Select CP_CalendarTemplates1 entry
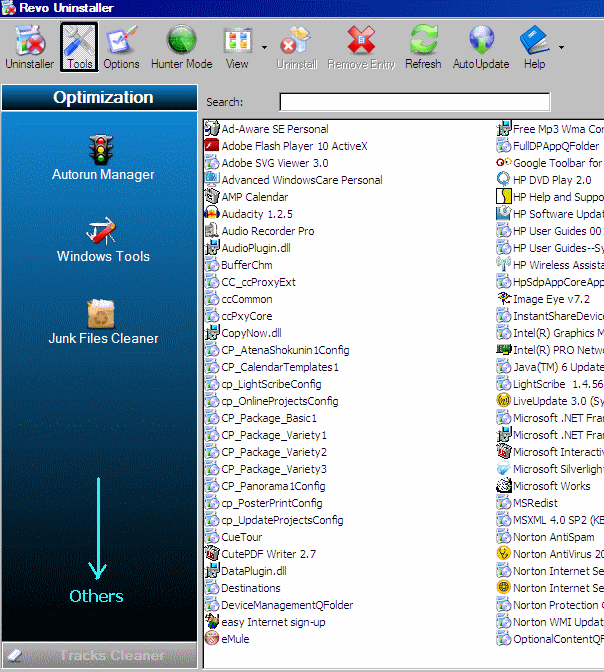This screenshot has width=604, height=672. (x=272, y=367)
